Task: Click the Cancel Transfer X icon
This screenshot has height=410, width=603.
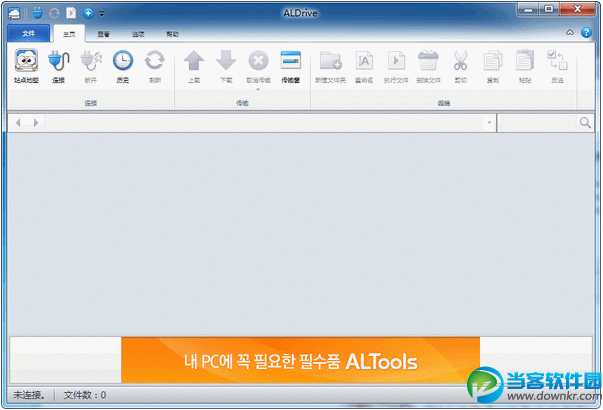Action: tap(258, 60)
